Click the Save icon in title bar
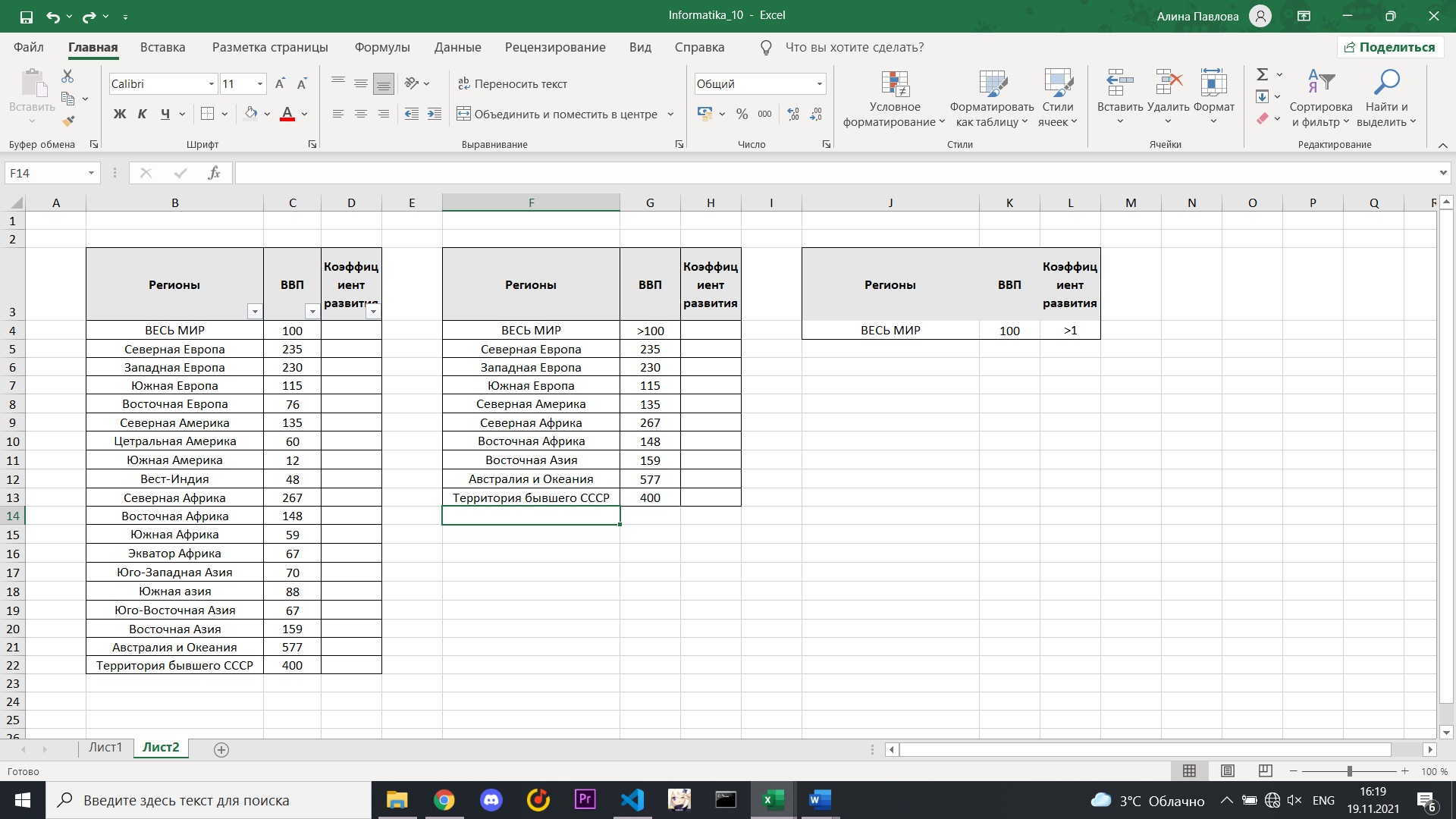This screenshot has width=1456, height=819. pos(27,16)
